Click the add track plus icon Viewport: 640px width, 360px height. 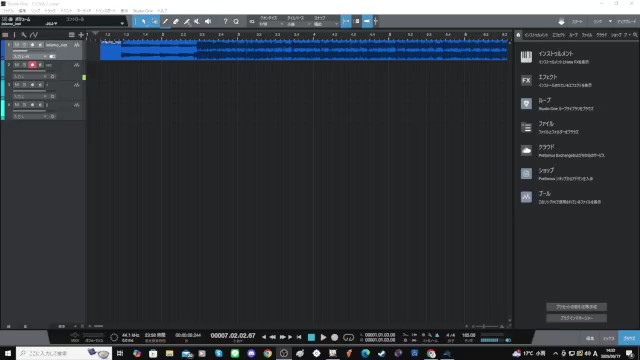(x=81, y=35)
